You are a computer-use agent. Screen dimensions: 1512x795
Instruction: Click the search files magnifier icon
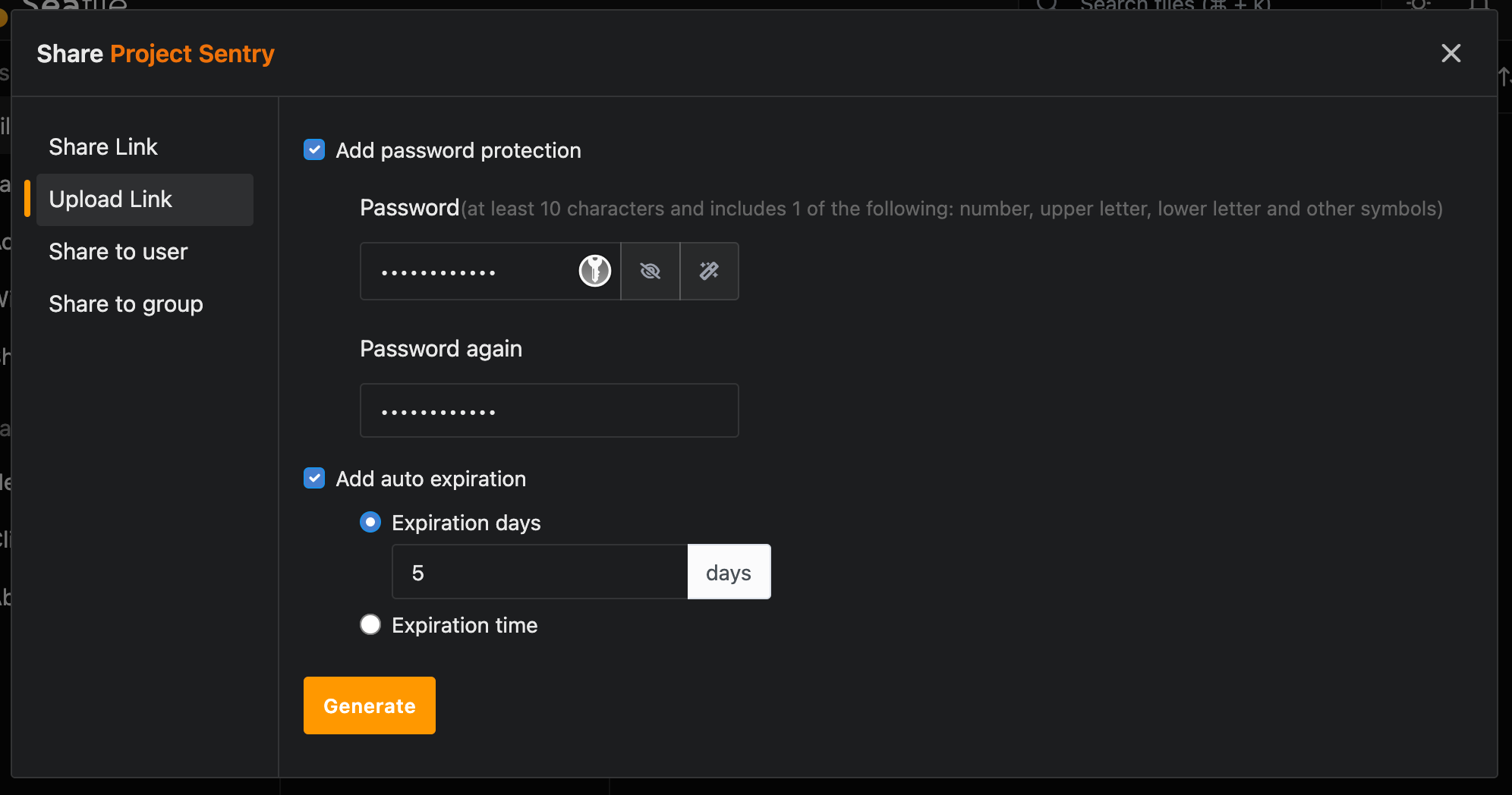(x=1047, y=5)
